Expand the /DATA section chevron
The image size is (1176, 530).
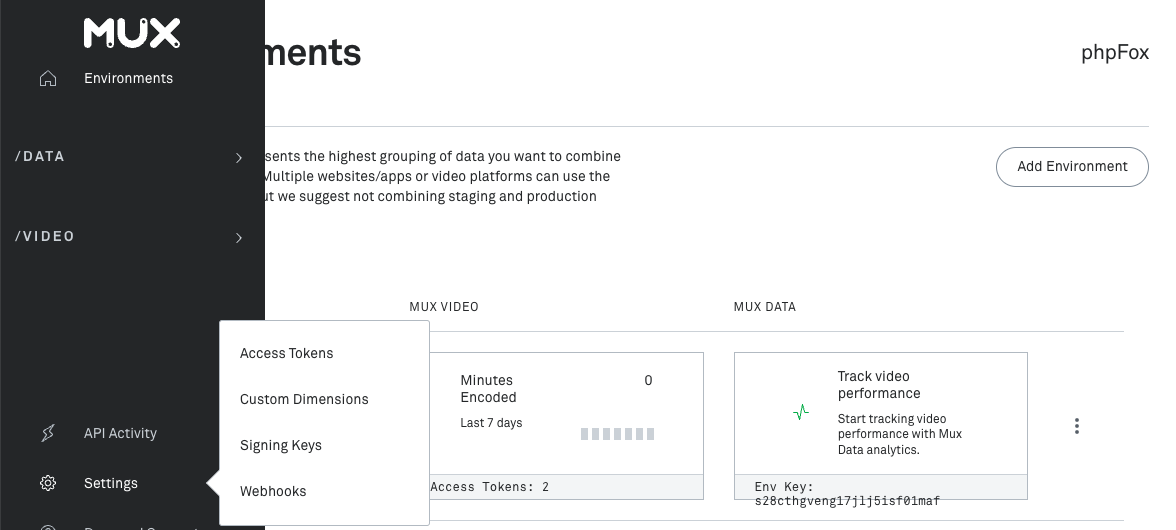point(239,157)
